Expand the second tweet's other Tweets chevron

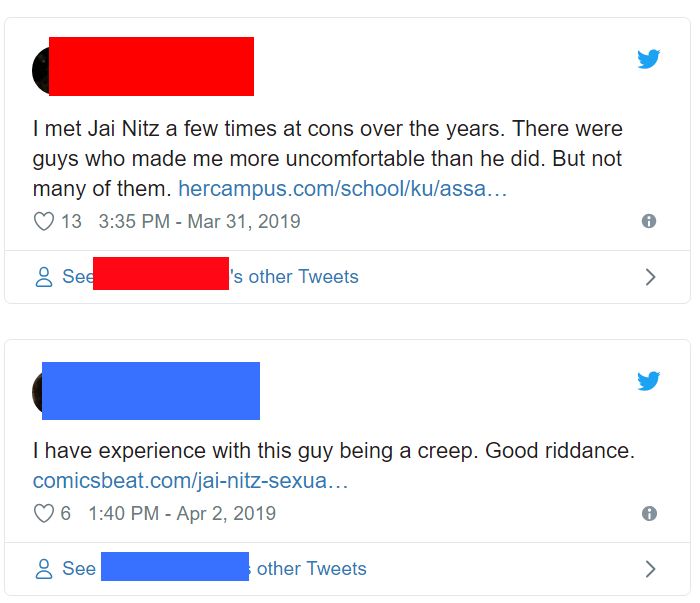[x=650, y=569]
